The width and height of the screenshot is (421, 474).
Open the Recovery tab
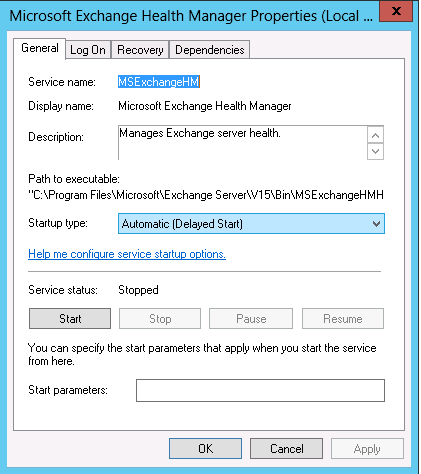[x=140, y=50]
